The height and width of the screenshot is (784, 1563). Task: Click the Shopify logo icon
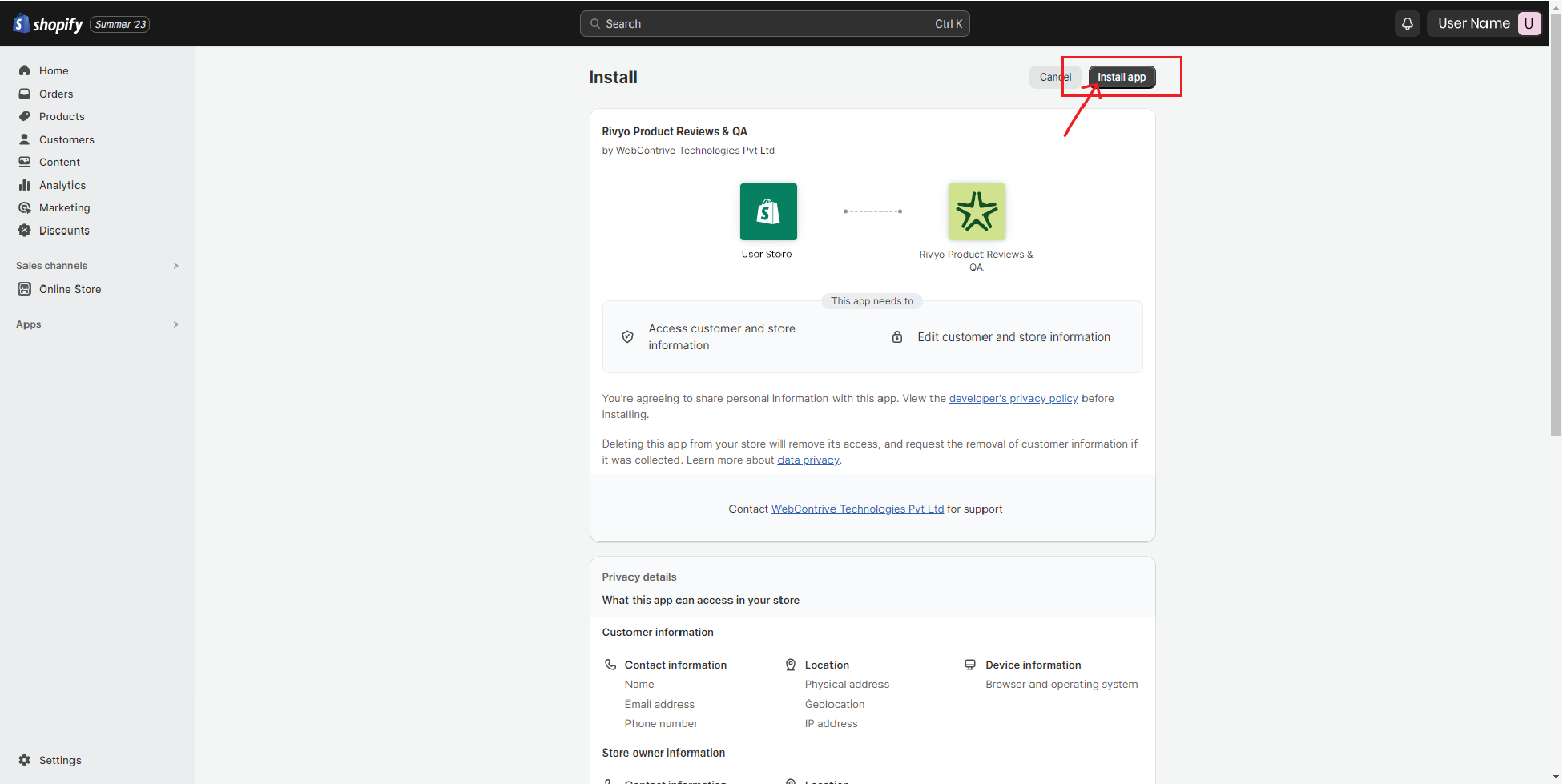pyautogui.click(x=22, y=24)
